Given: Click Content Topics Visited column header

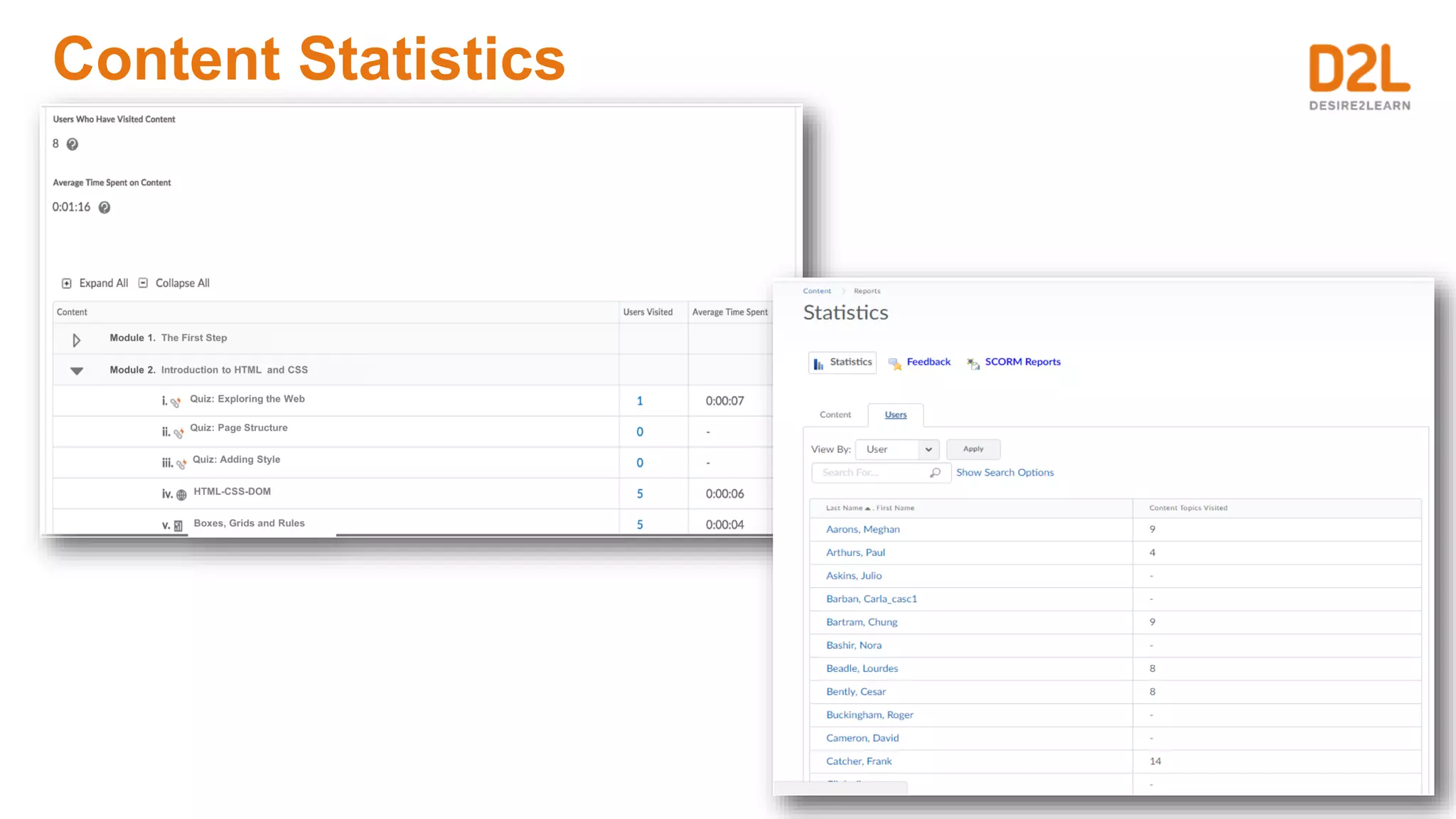Looking at the screenshot, I should pyautogui.click(x=1188, y=508).
